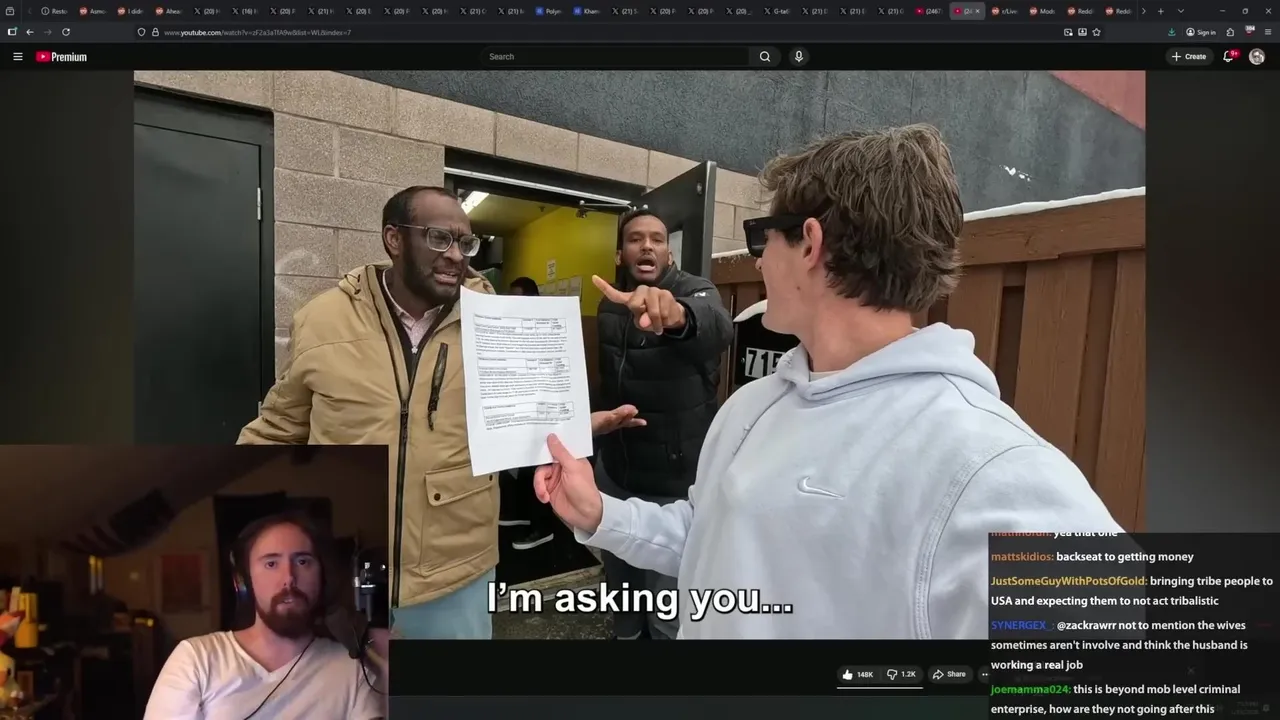Switch to the G-tail tab

pyautogui.click(x=776, y=11)
